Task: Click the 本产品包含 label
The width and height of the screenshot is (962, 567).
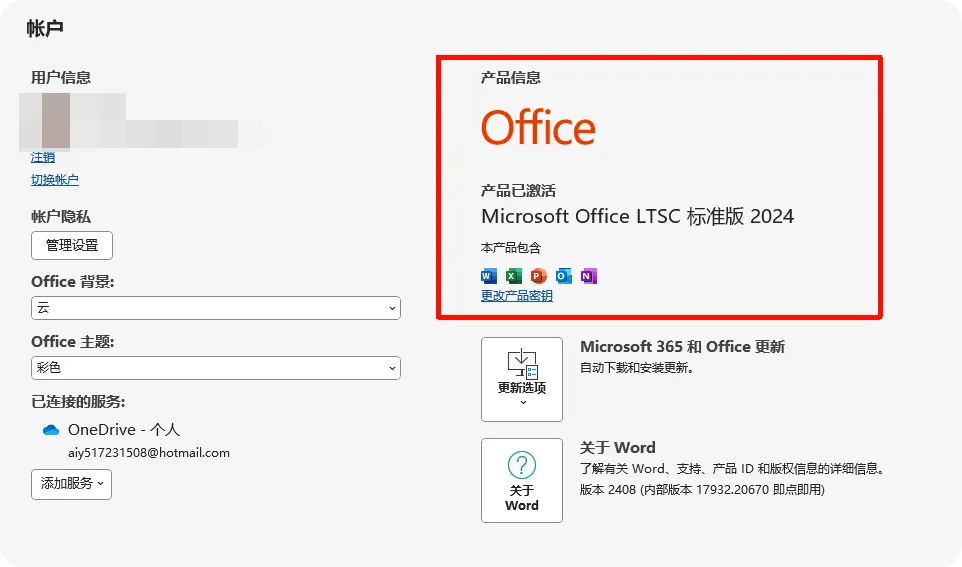Action: [510, 248]
